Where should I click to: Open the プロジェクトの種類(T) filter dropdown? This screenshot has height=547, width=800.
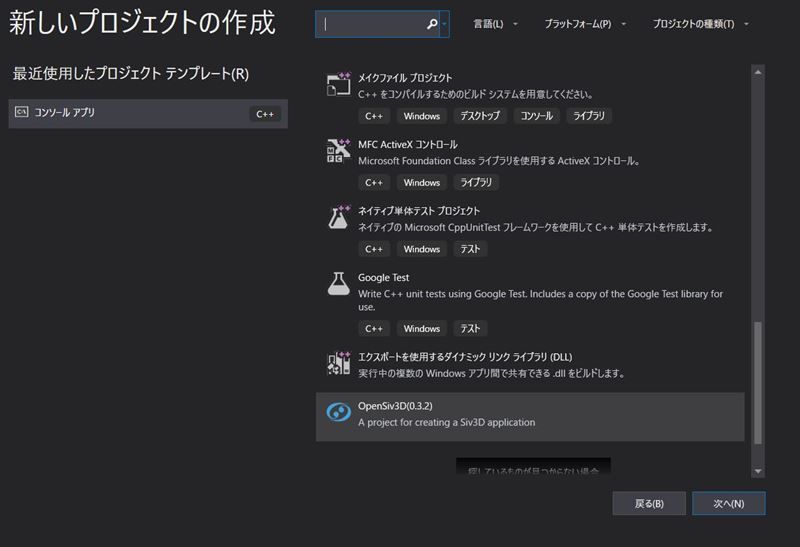point(701,24)
